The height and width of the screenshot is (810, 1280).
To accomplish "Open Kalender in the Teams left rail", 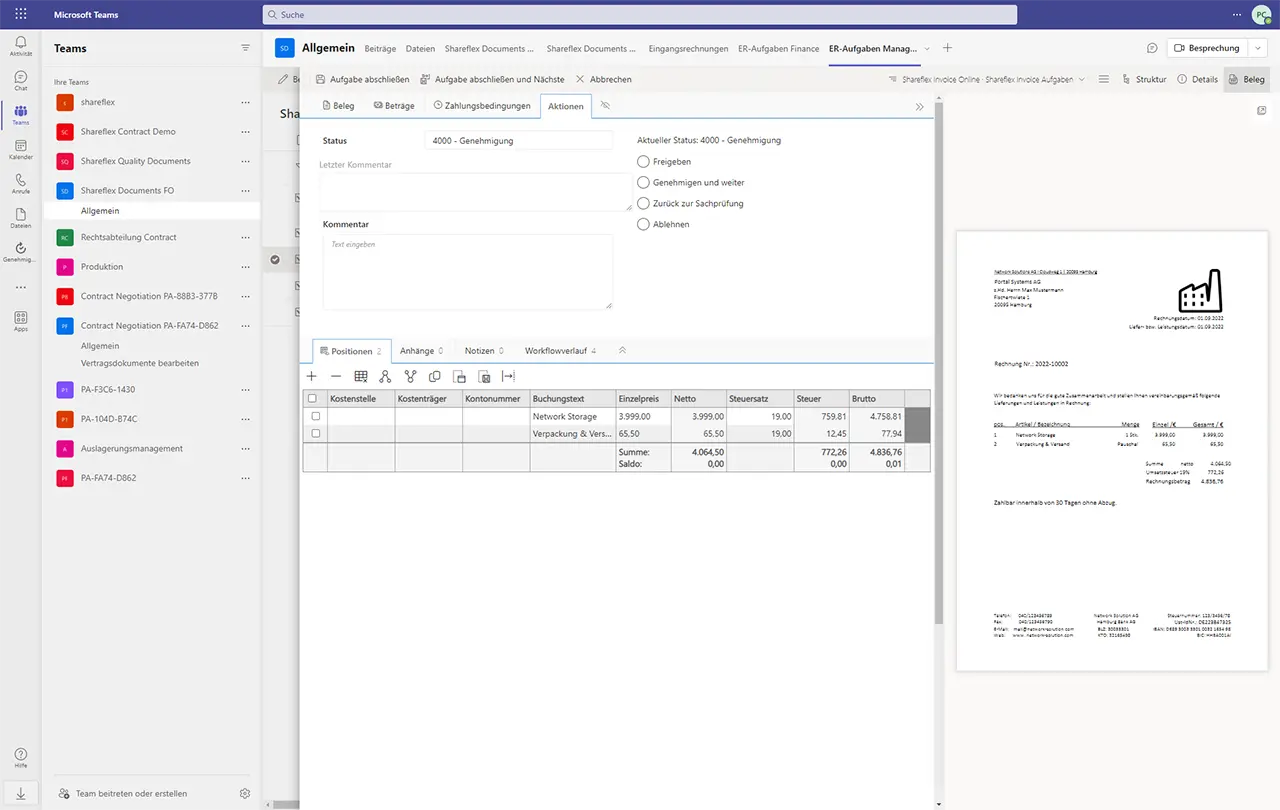I will pyautogui.click(x=20, y=150).
